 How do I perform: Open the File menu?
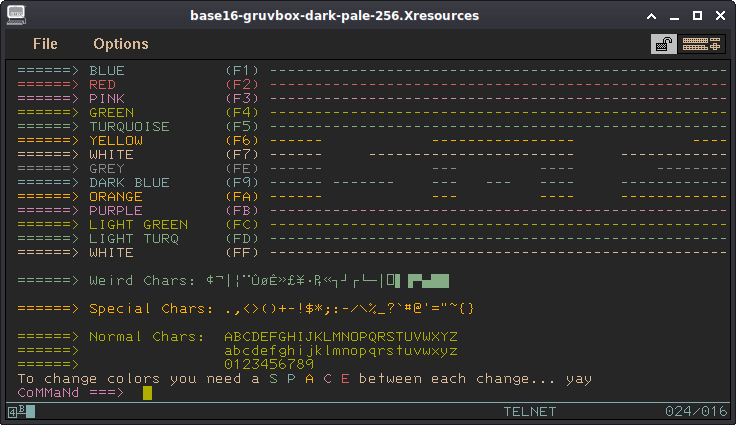pos(45,44)
